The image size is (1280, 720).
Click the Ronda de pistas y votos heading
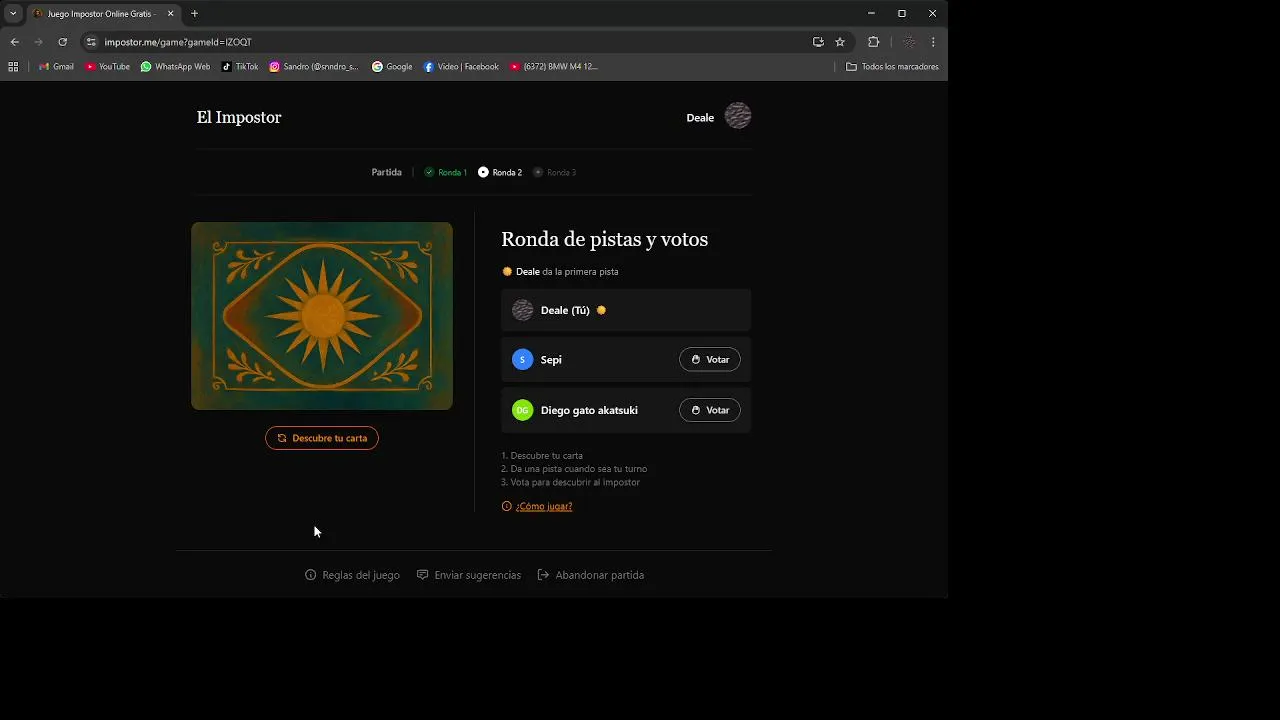[605, 239]
